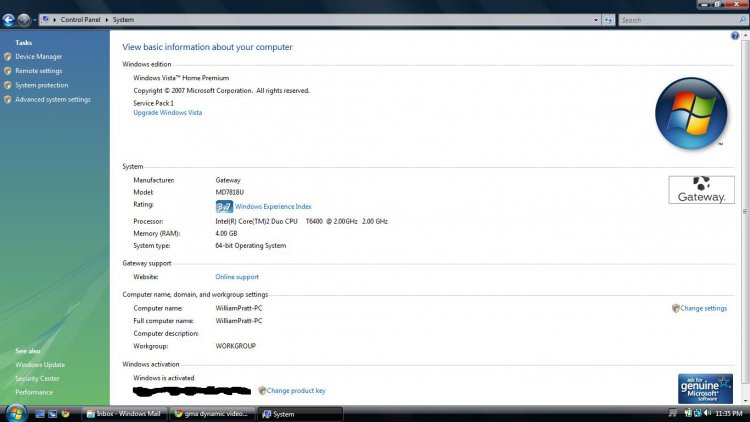Click the Windows Experience Index score badge

(x=224, y=206)
